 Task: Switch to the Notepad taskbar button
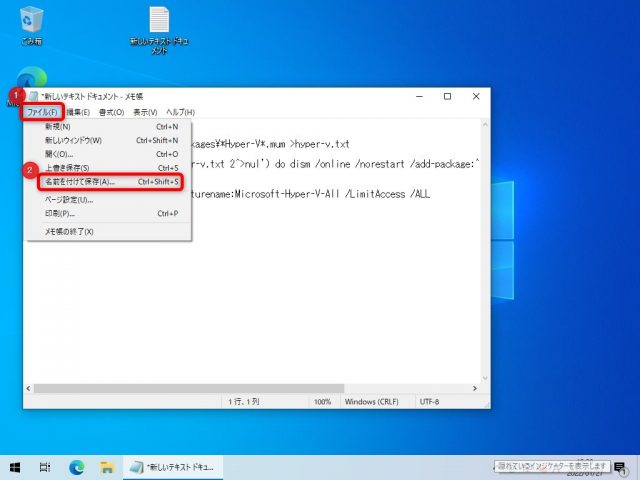click(175, 467)
